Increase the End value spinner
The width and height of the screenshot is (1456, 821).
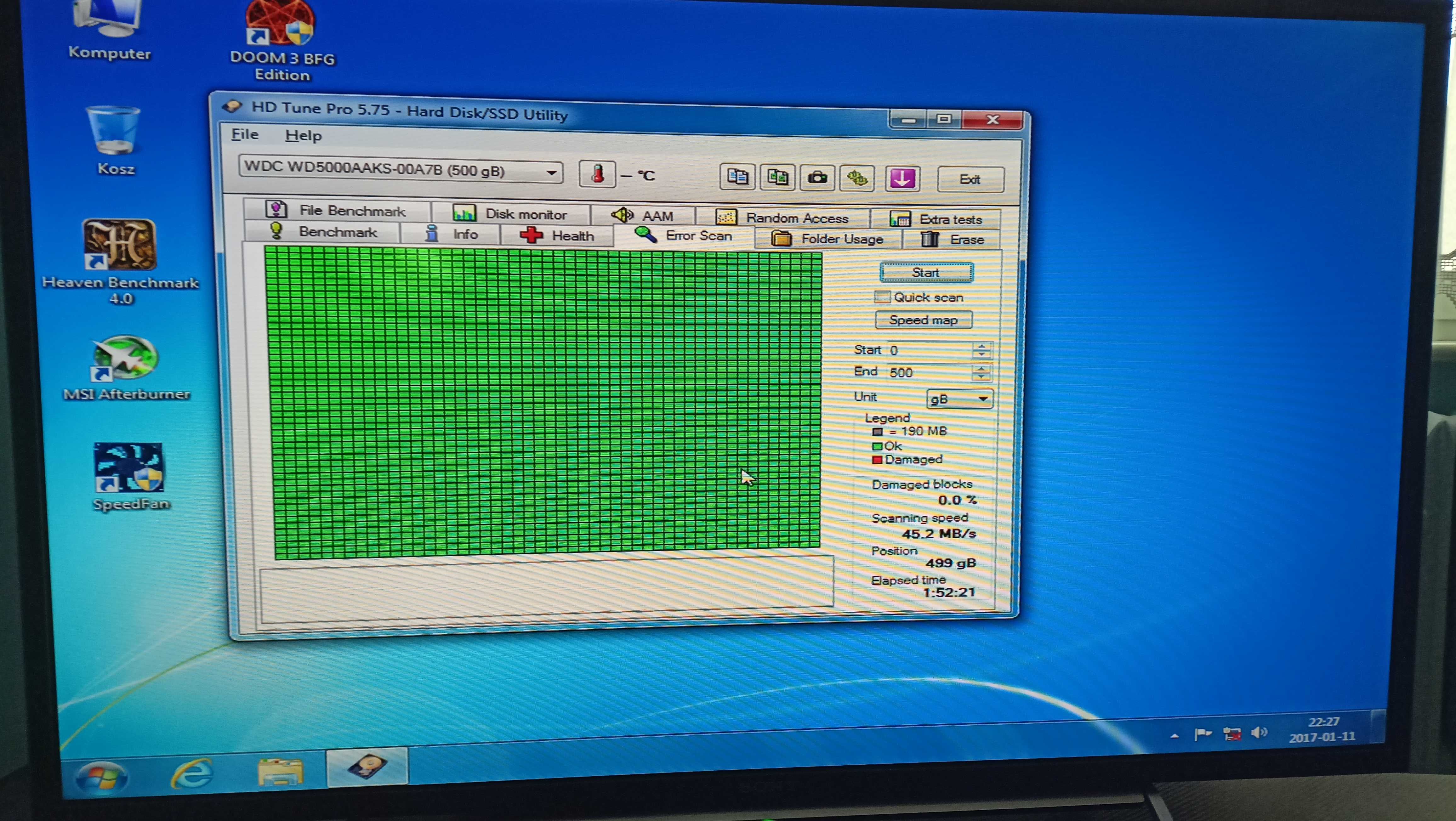tap(981, 369)
